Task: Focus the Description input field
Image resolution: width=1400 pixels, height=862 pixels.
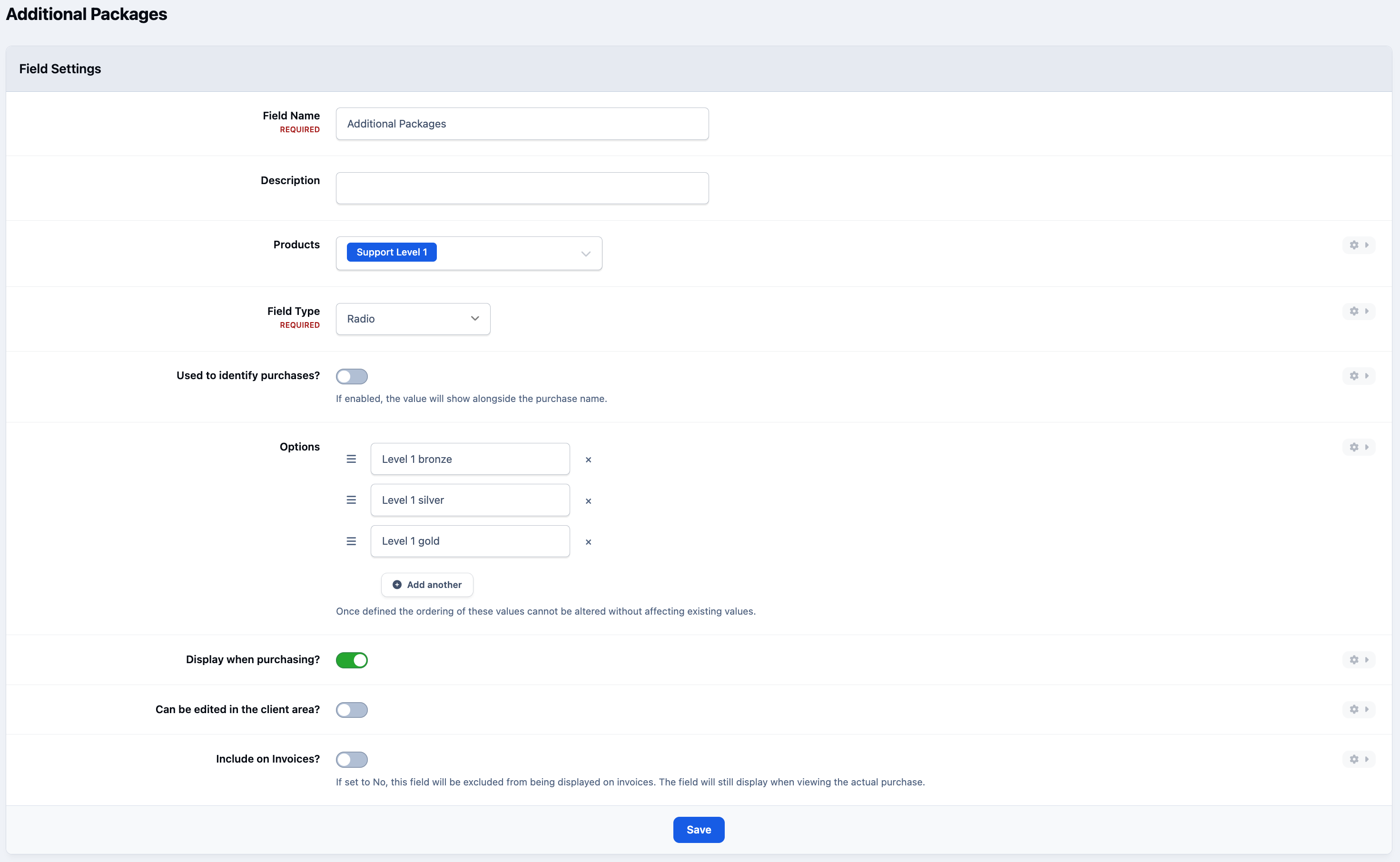Action: coord(523,188)
